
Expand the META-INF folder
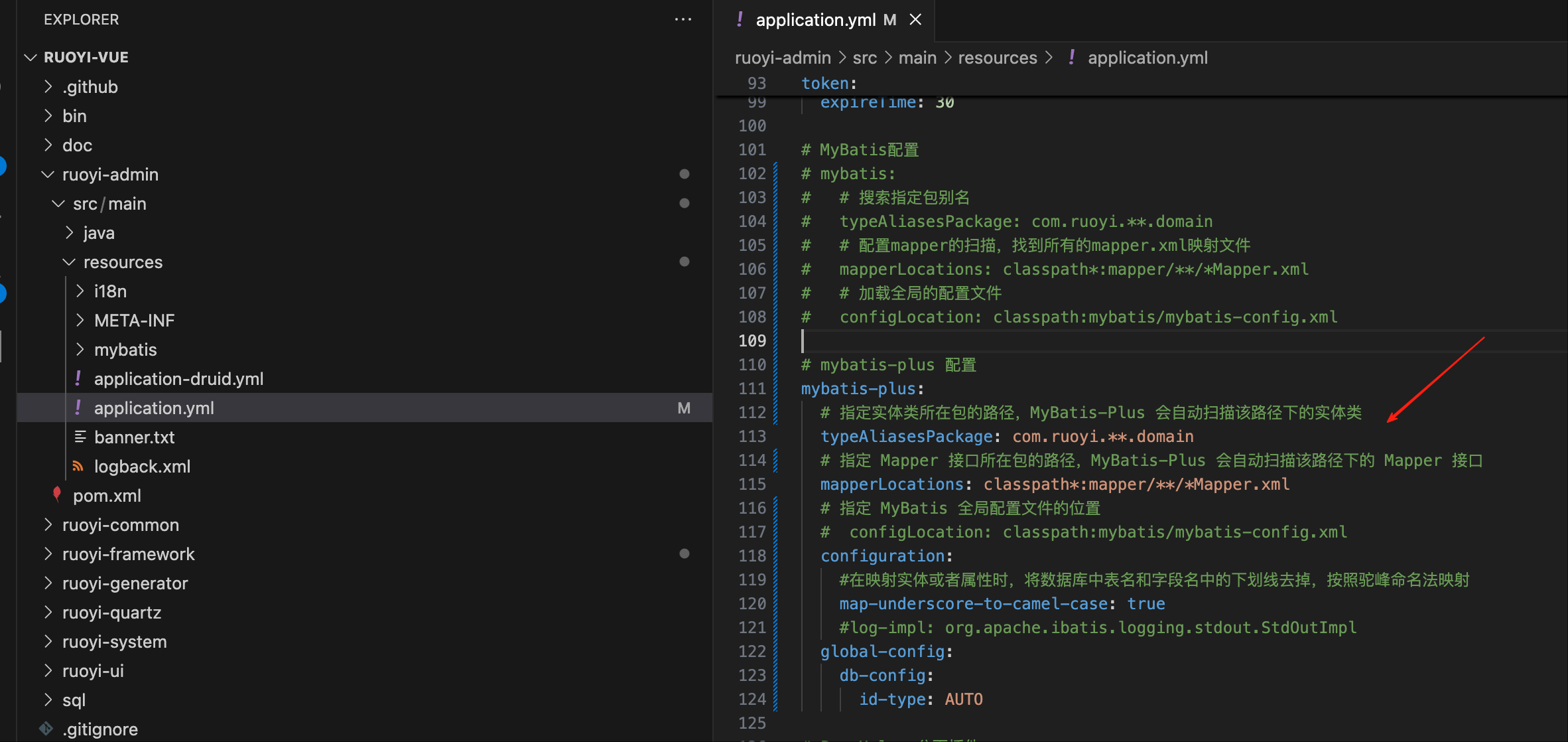(134, 321)
